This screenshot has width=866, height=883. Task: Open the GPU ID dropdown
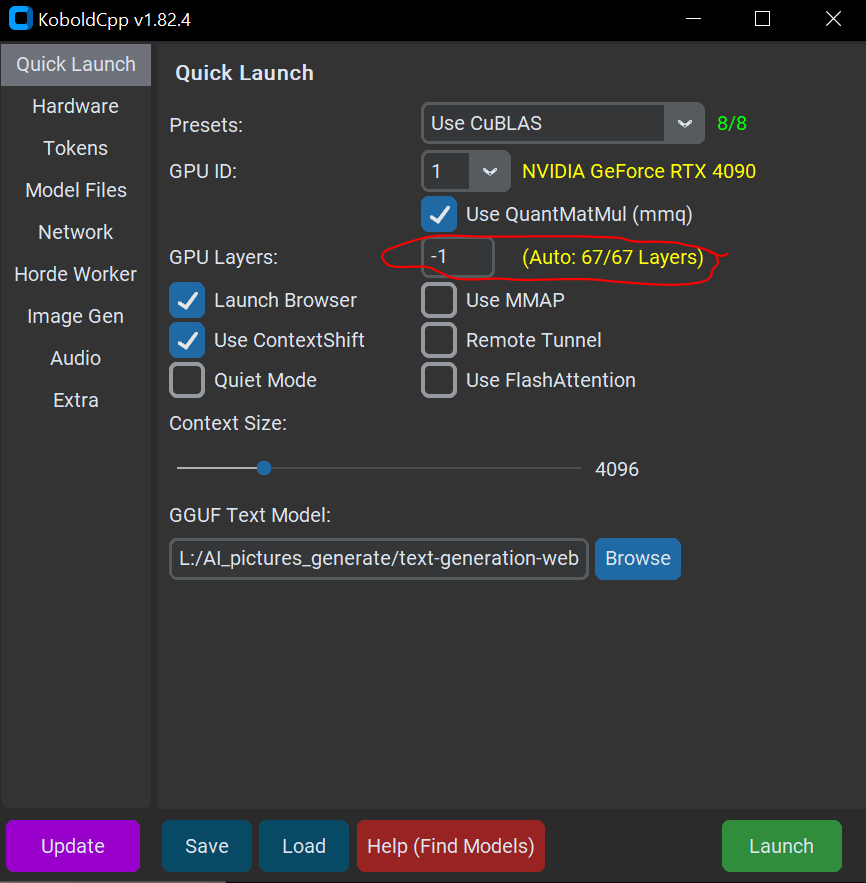466,171
